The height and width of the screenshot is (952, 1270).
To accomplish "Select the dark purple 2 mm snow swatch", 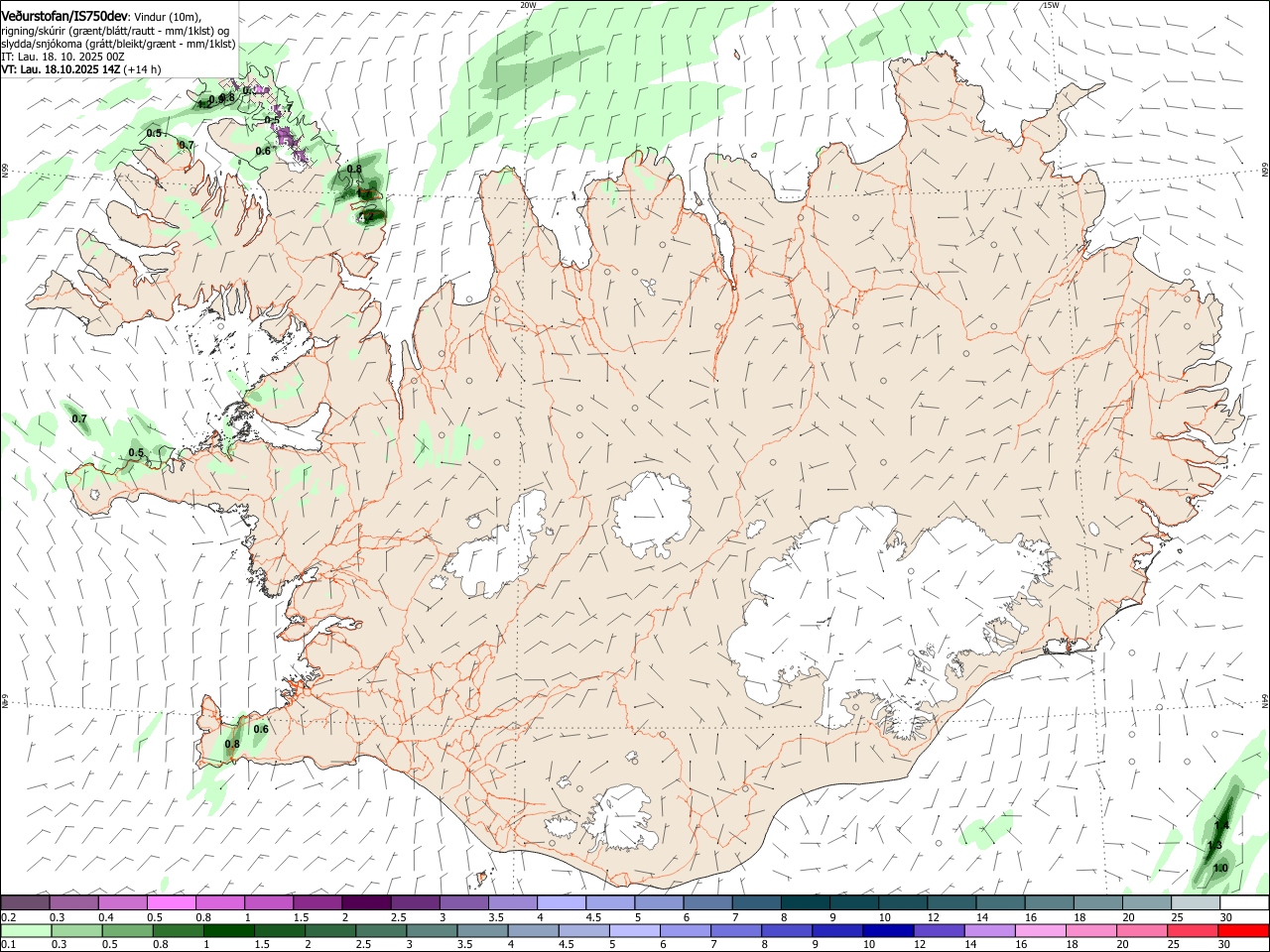I will click(366, 903).
